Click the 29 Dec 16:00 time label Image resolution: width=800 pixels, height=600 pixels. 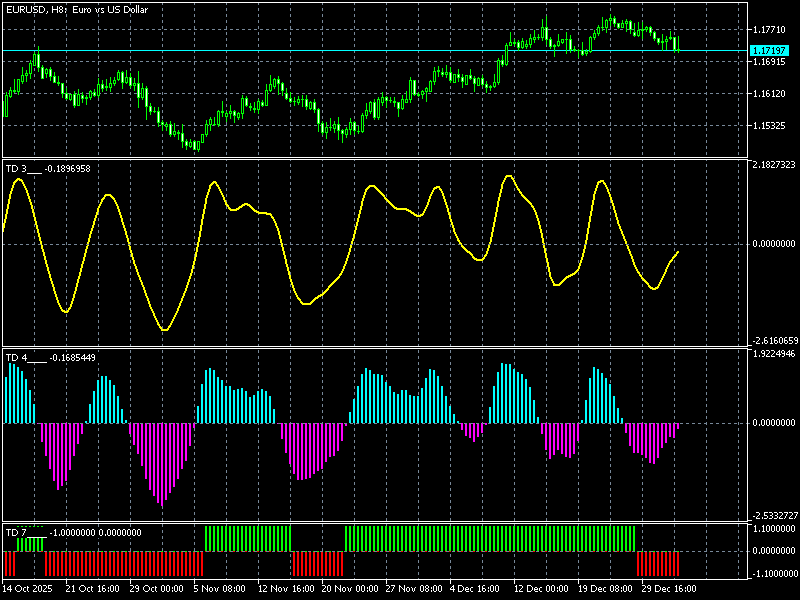coord(668,588)
